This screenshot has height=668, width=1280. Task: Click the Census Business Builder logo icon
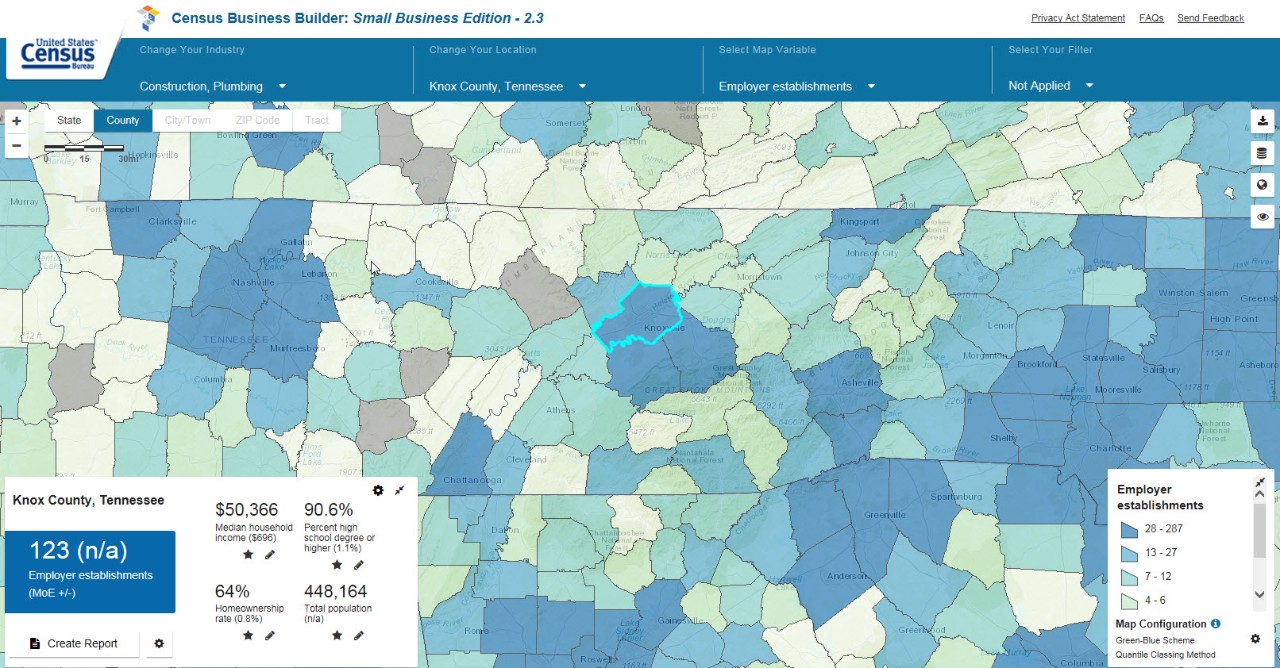click(148, 18)
